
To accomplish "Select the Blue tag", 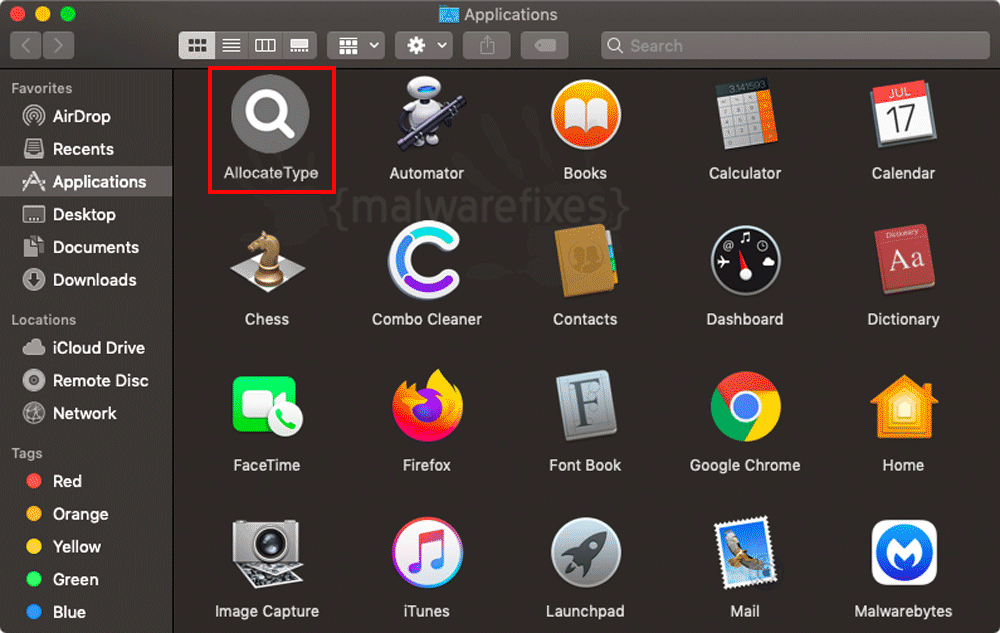I will pyautogui.click(x=86, y=612).
